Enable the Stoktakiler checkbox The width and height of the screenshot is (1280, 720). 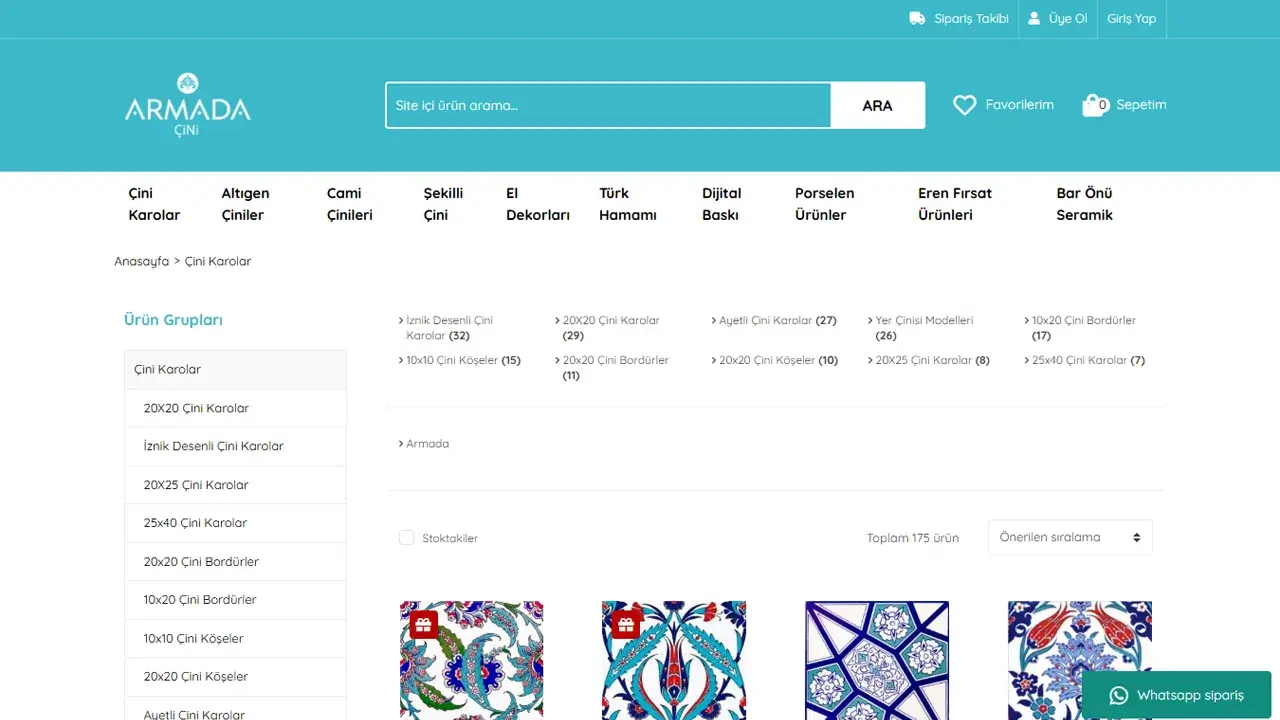407,538
